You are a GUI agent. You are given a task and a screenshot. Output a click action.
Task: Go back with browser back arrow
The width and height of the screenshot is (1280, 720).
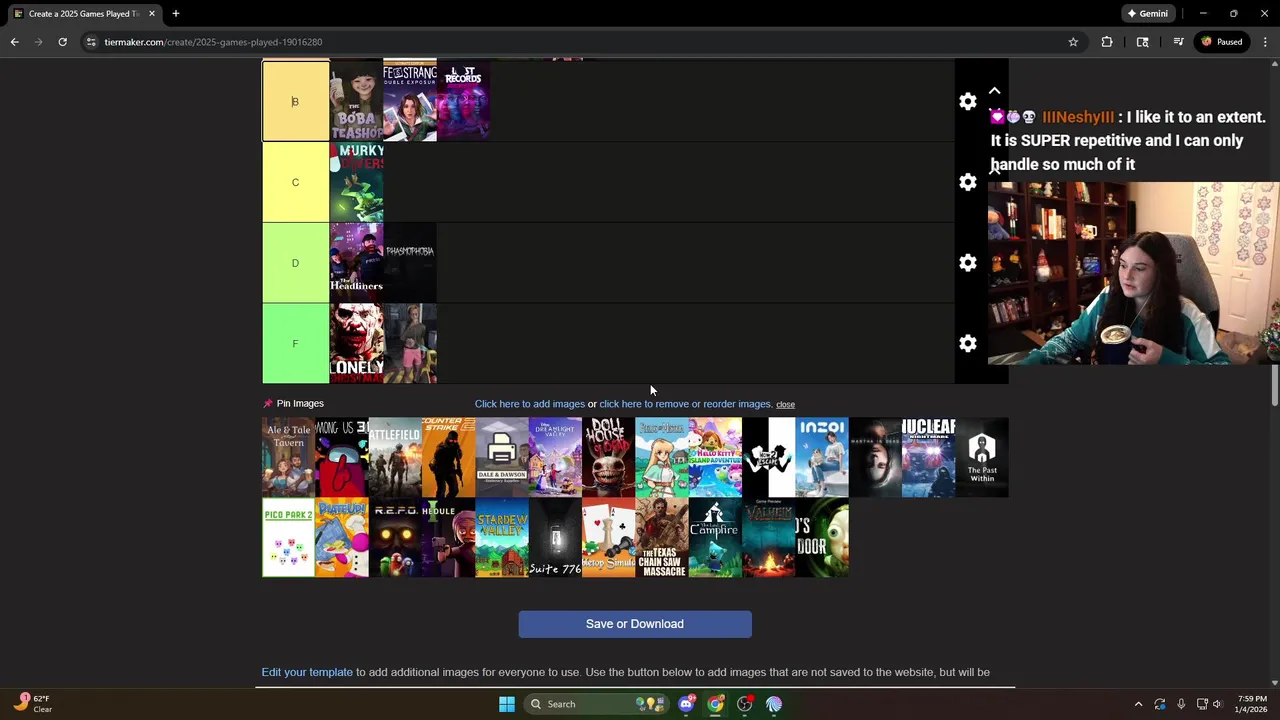coord(14,42)
